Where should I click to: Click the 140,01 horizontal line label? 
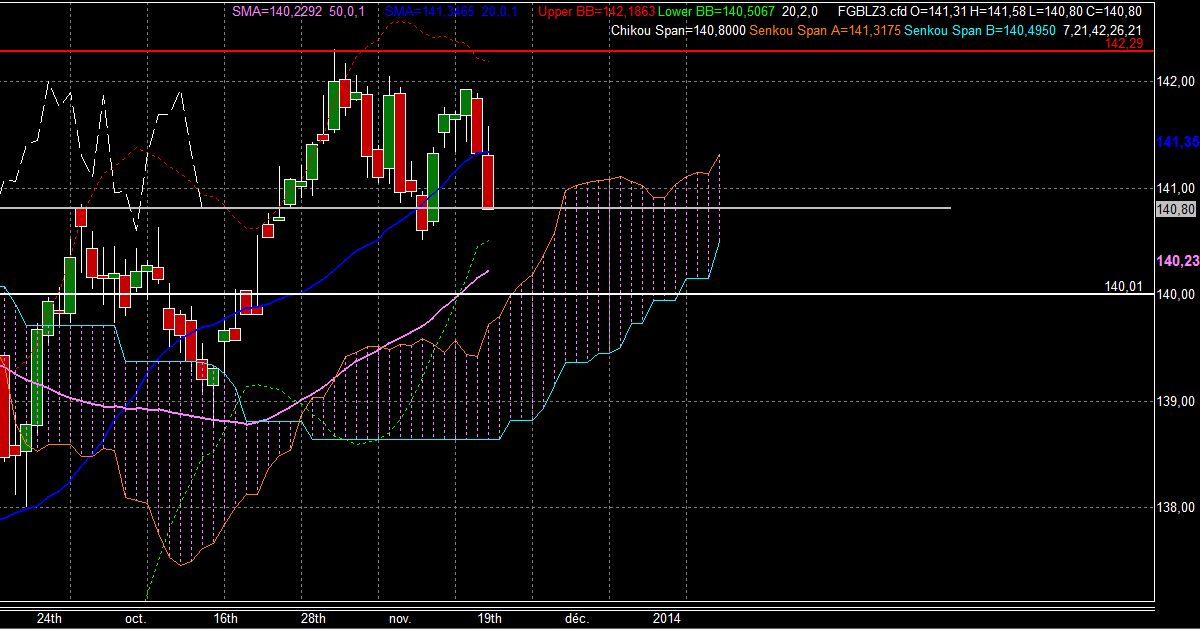pos(1123,286)
